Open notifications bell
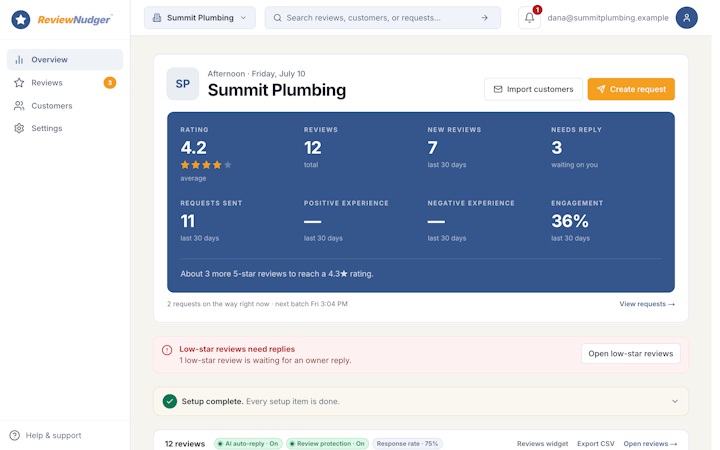The height and width of the screenshot is (450, 720). [x=529, y=18]
